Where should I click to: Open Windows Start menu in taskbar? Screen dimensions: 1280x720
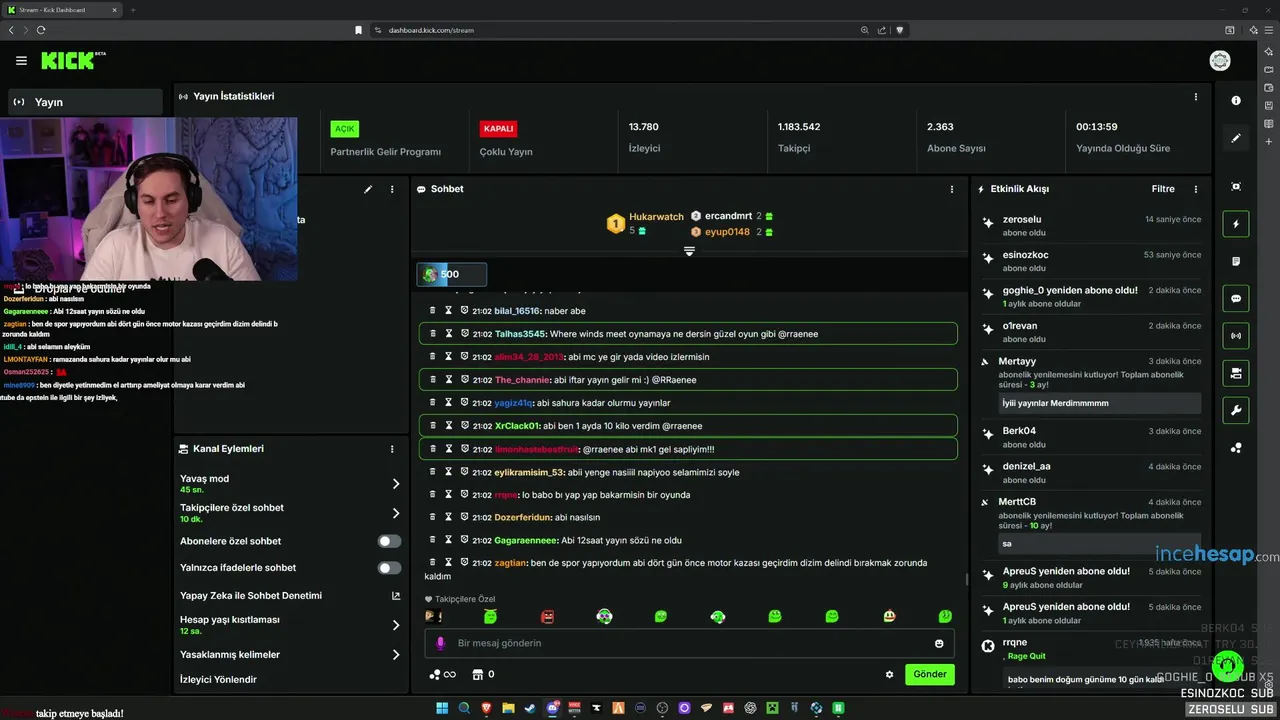(442, 708)
